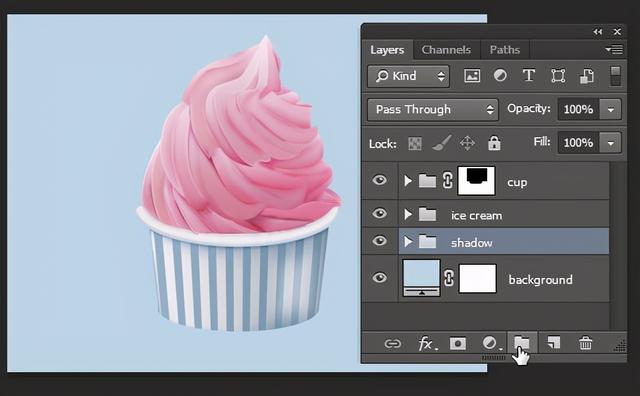Click mask link chain on cup group
This screenshot has width=640, height=396.
[x=448, y=180]
